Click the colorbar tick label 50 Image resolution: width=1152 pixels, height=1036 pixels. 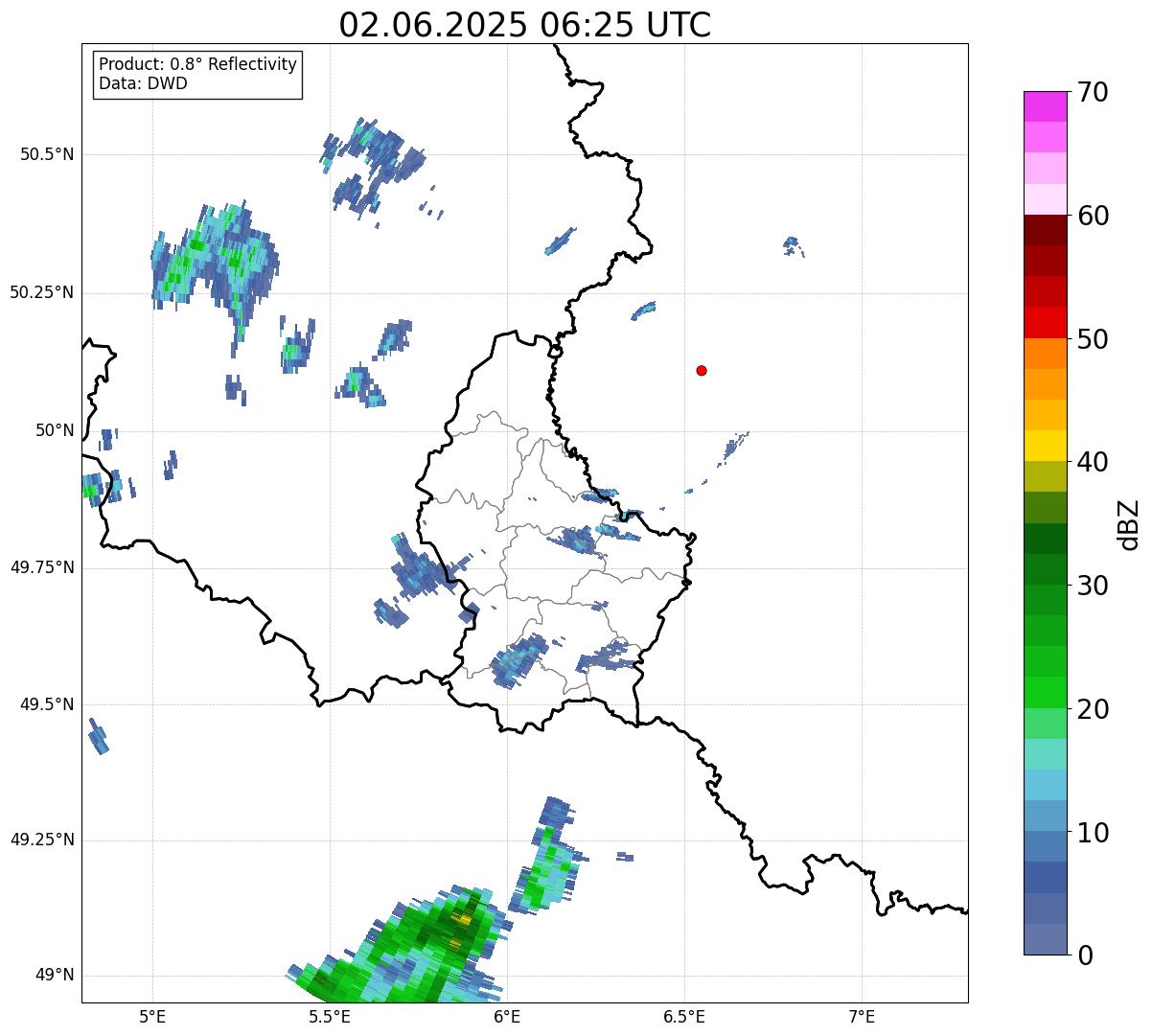point(1093,339)
